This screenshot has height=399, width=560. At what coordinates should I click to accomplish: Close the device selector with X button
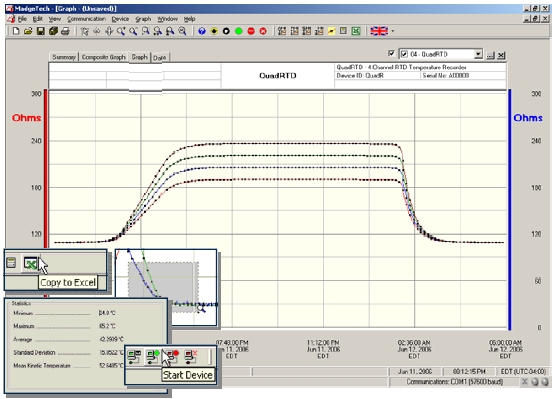coord(501,55)
